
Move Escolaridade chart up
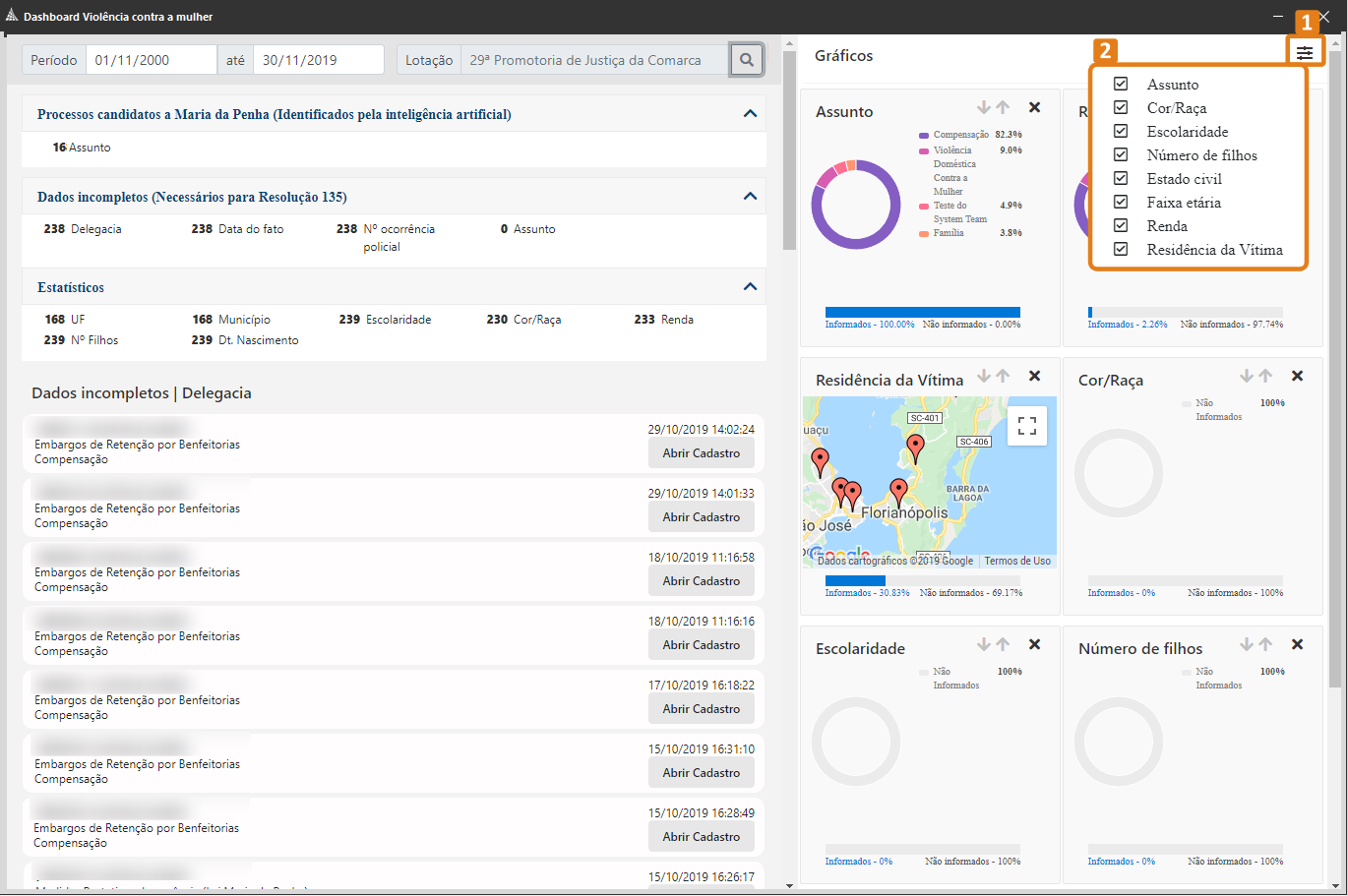tap(1003, 644)
